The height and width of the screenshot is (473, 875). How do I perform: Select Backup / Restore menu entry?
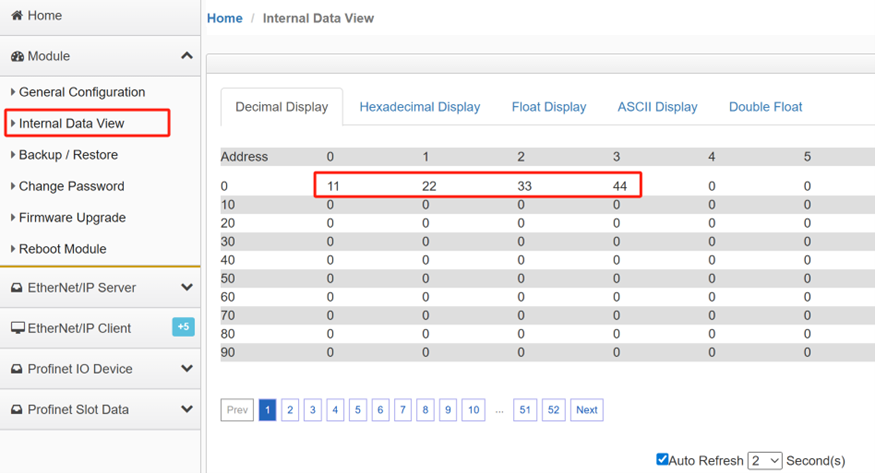click(x=68, y=155)
